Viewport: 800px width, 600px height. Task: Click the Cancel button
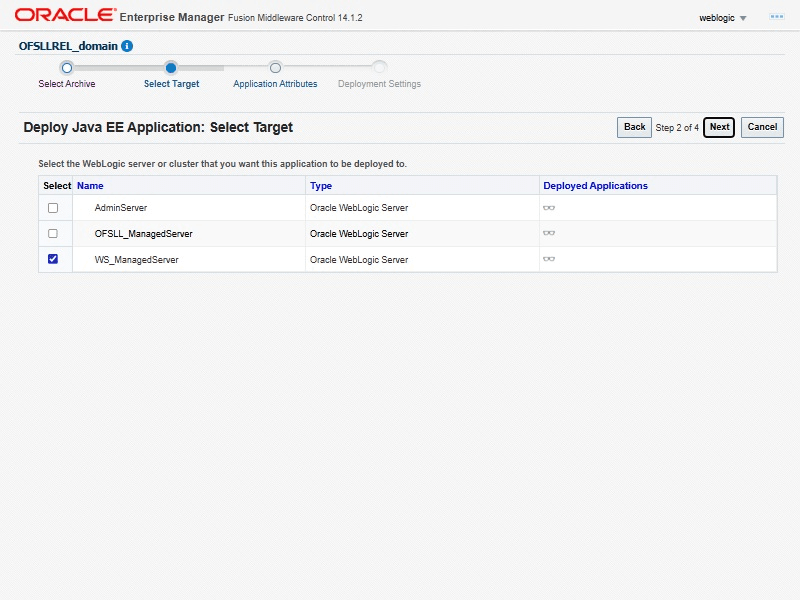pos(762,127)
